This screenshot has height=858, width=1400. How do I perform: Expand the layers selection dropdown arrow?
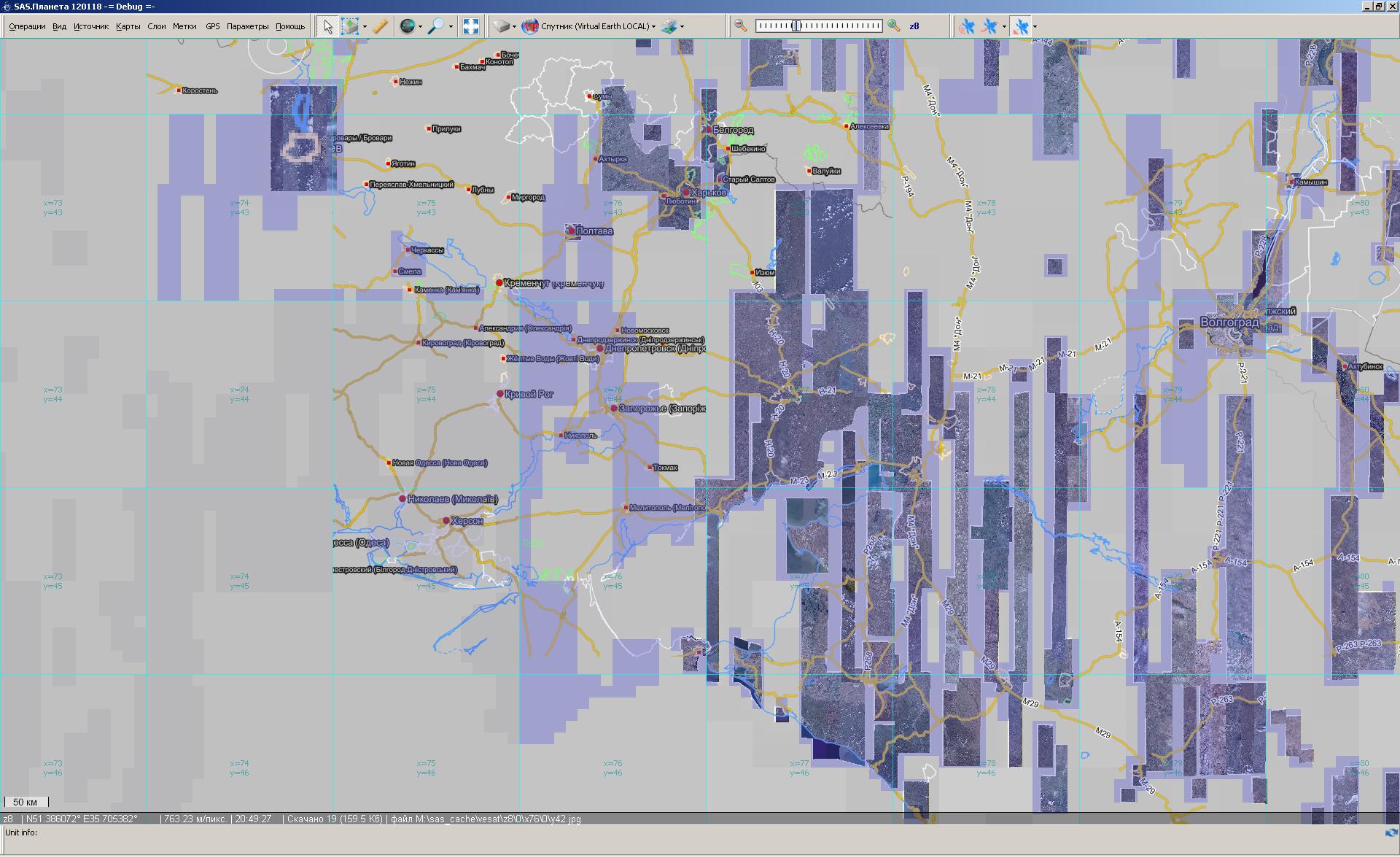682,27
